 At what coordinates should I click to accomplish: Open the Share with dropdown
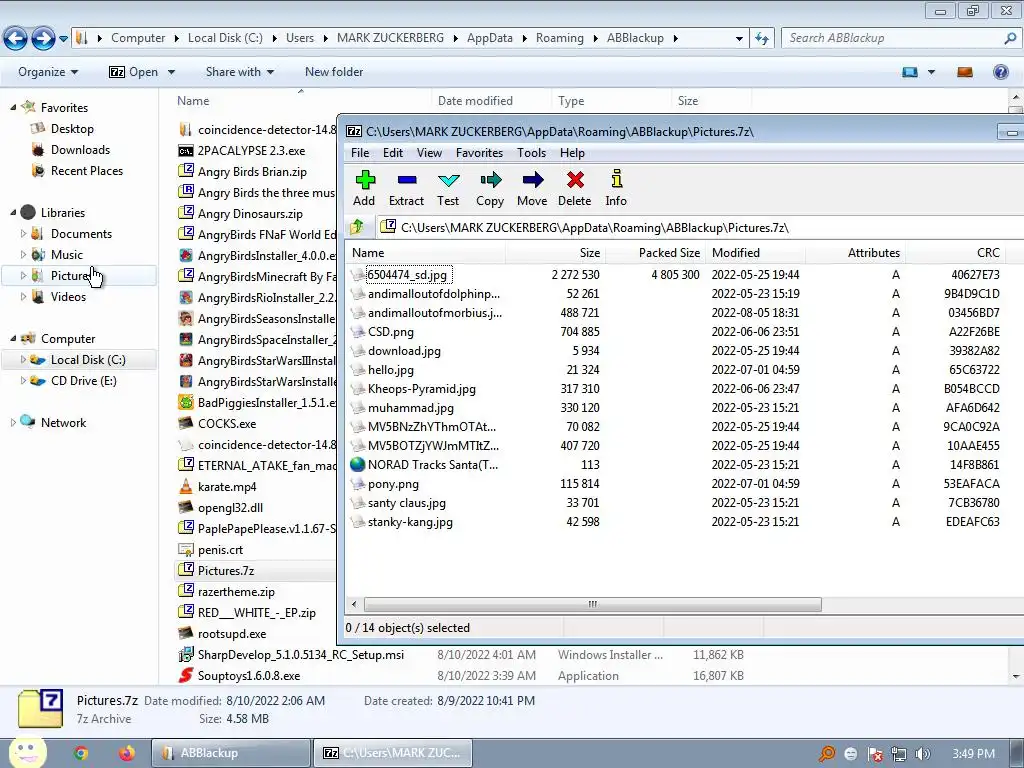tap(240, 72)
